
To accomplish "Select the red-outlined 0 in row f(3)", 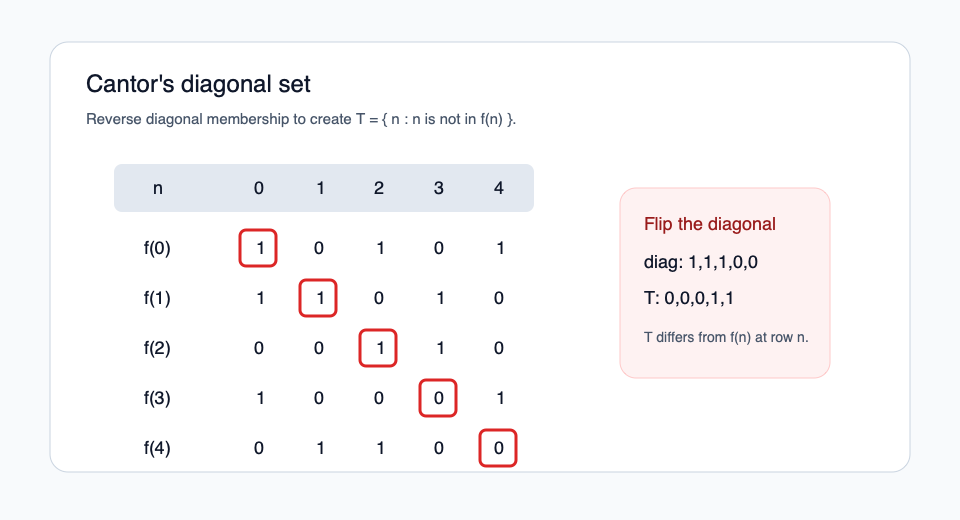I will [x=438, y=398].
